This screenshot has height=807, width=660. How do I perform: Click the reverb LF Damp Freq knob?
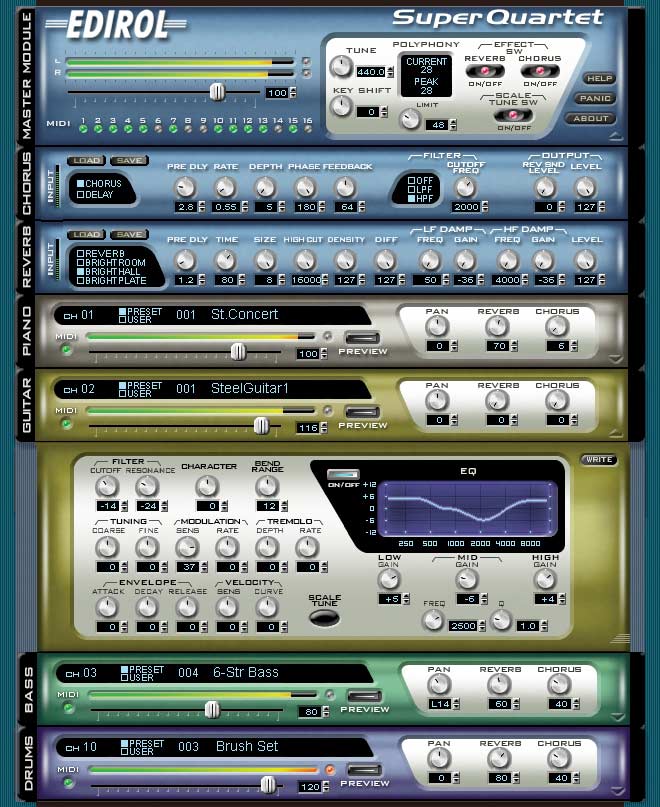coord(429,261)
